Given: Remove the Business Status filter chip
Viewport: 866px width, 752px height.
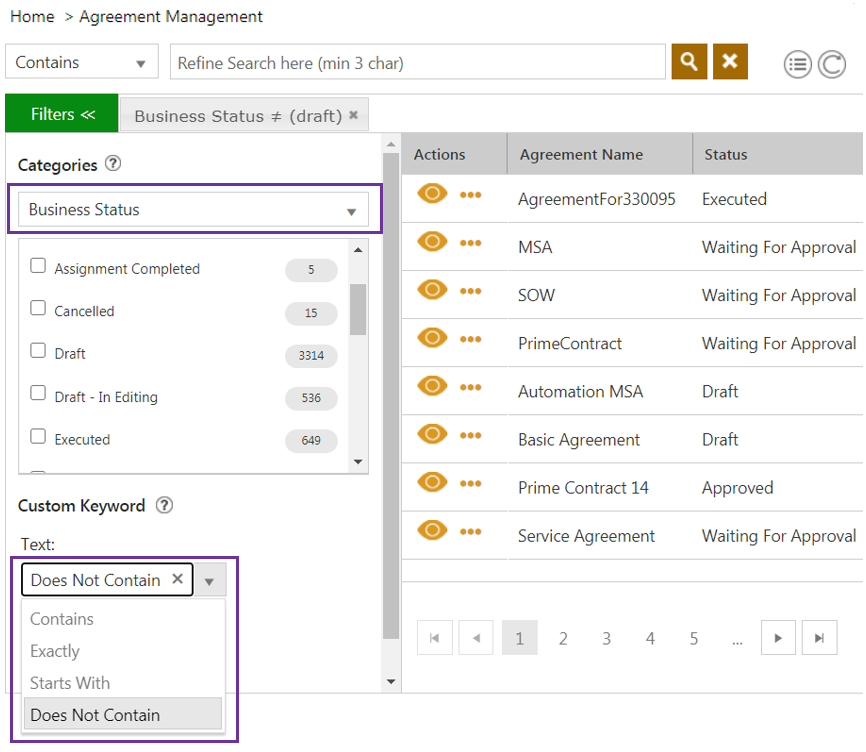Looking at the screenshot, I should click(x=353, y=115).
